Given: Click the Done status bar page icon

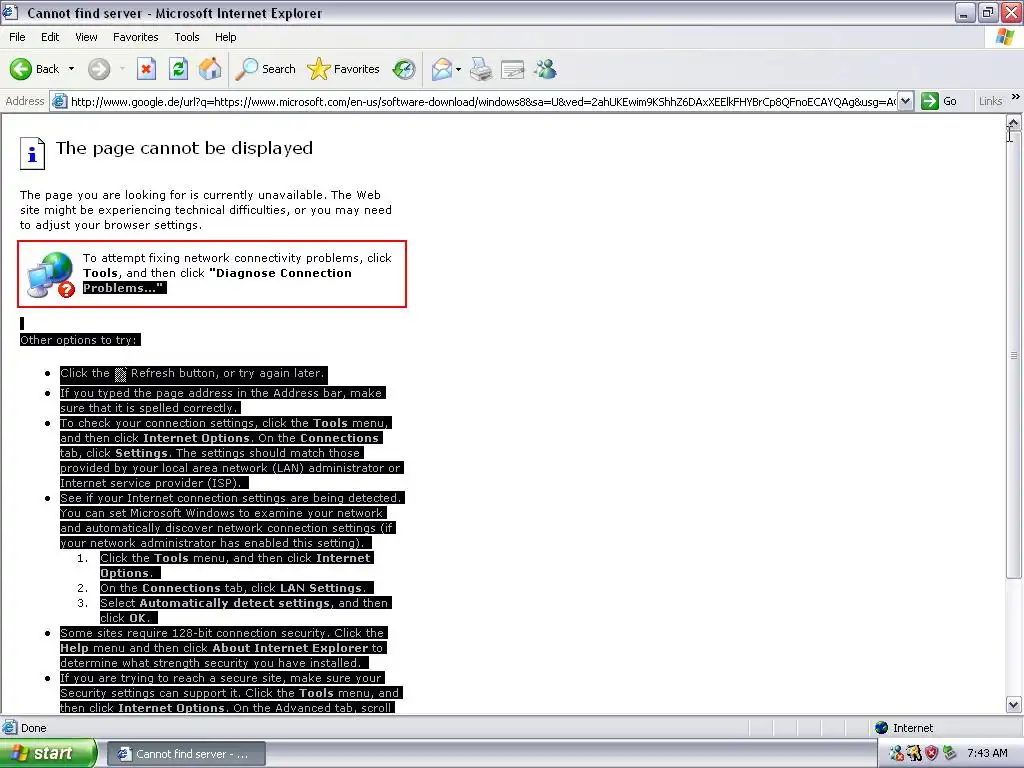Looking at the screenshot, I should tap(9, 728).
